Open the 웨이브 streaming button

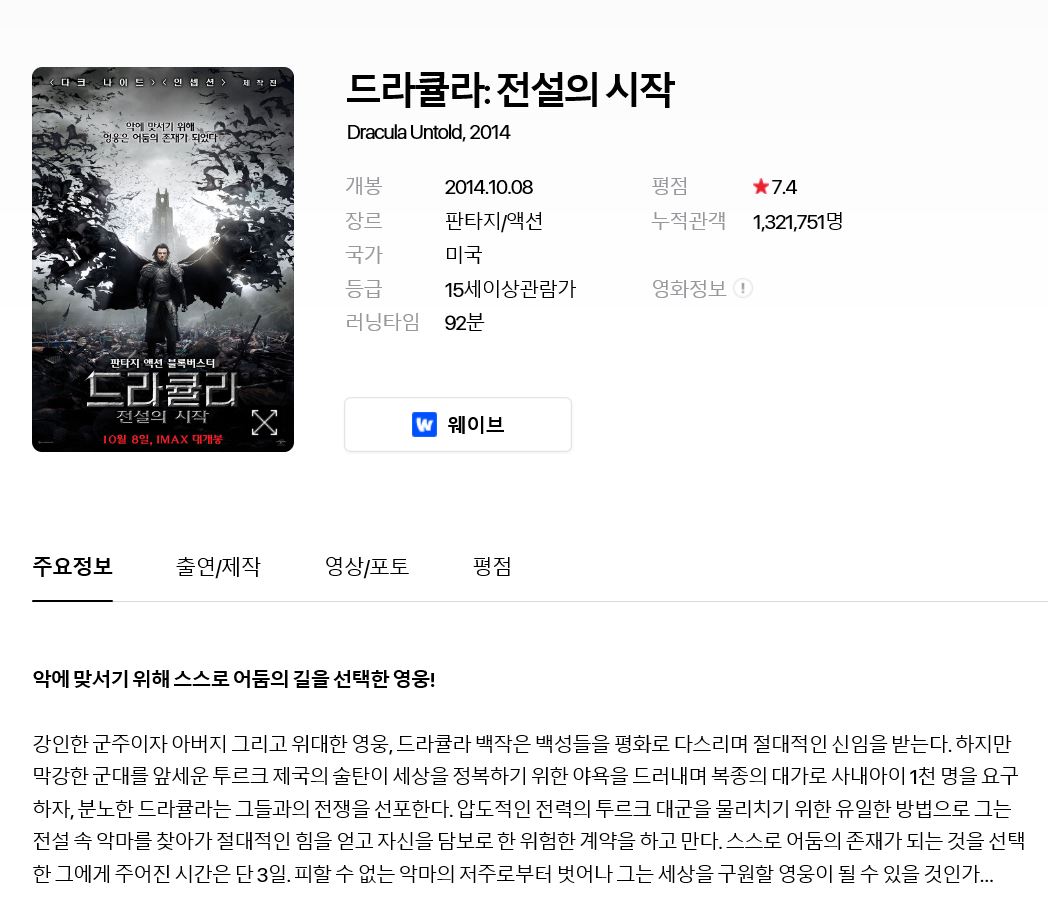pos(458,425)
